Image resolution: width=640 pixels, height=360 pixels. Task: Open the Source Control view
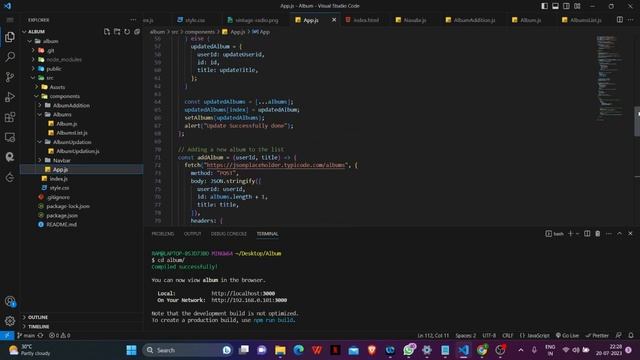click(10, 77)
